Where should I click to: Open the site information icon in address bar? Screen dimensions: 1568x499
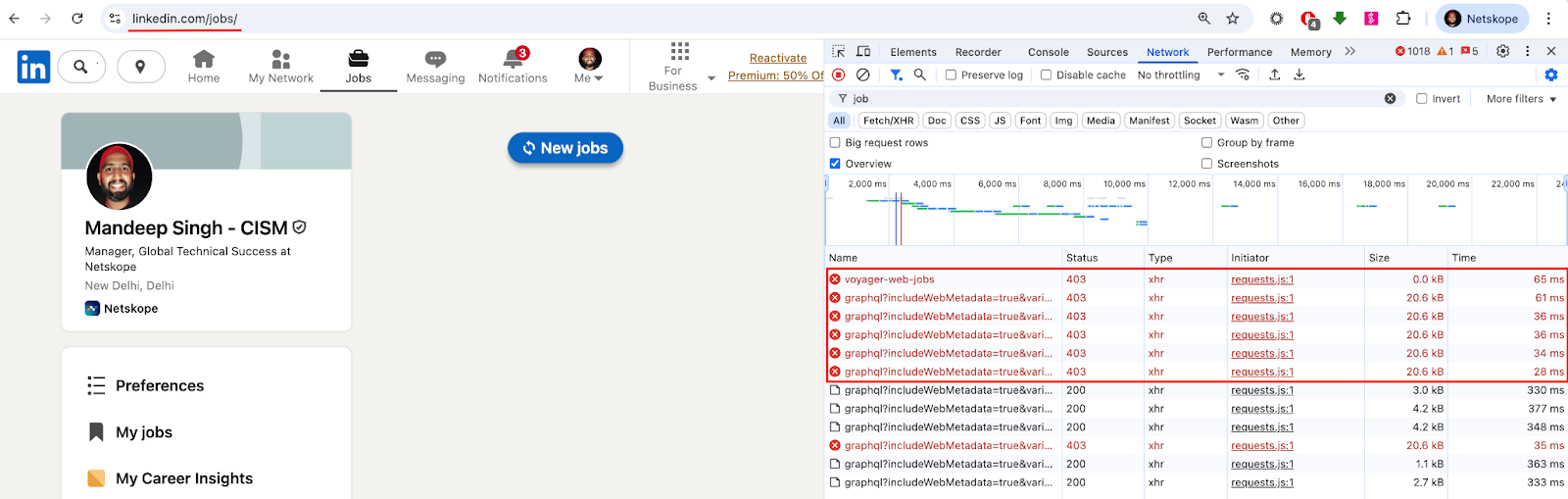[115, 19]
